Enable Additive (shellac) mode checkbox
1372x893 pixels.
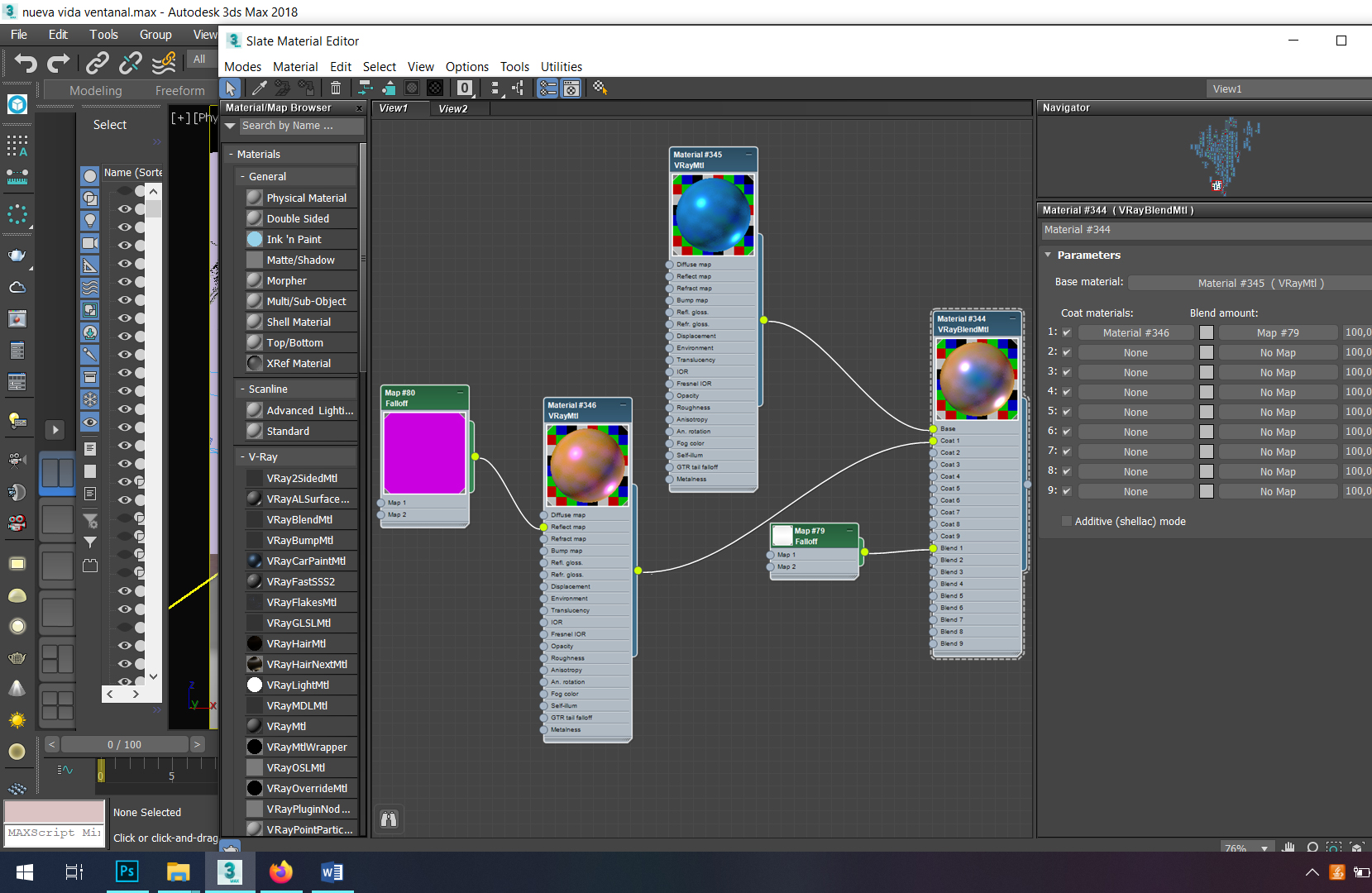tap(1067, 521)
